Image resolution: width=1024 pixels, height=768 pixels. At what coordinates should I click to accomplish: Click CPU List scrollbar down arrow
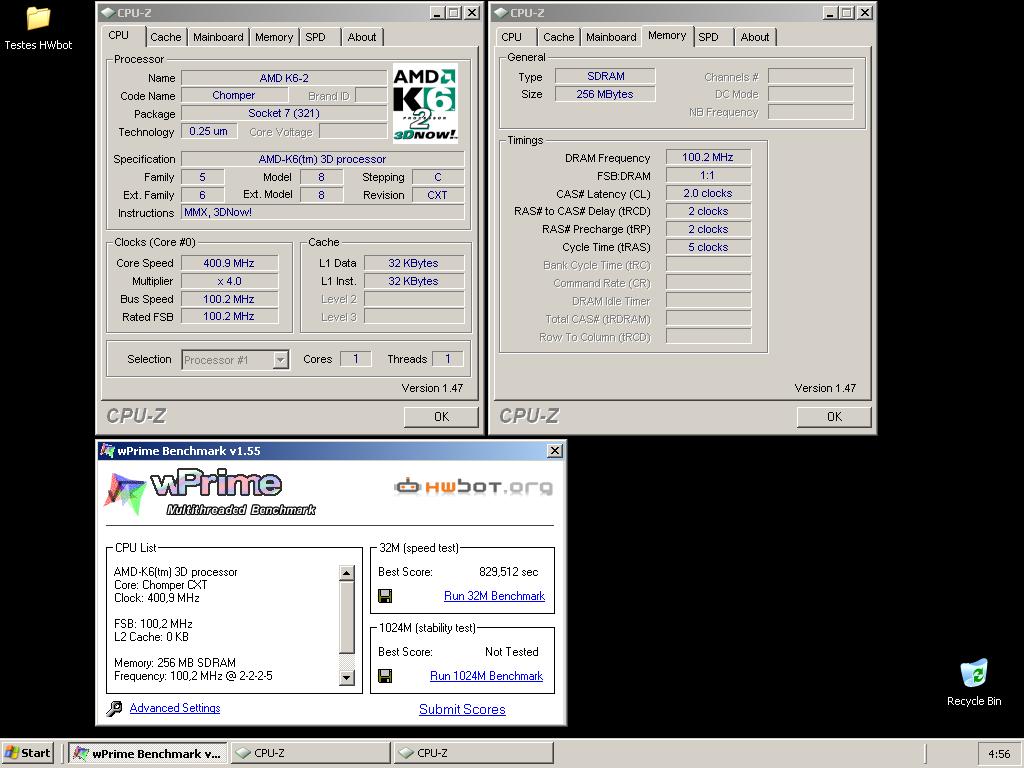[x=347, y=678]
